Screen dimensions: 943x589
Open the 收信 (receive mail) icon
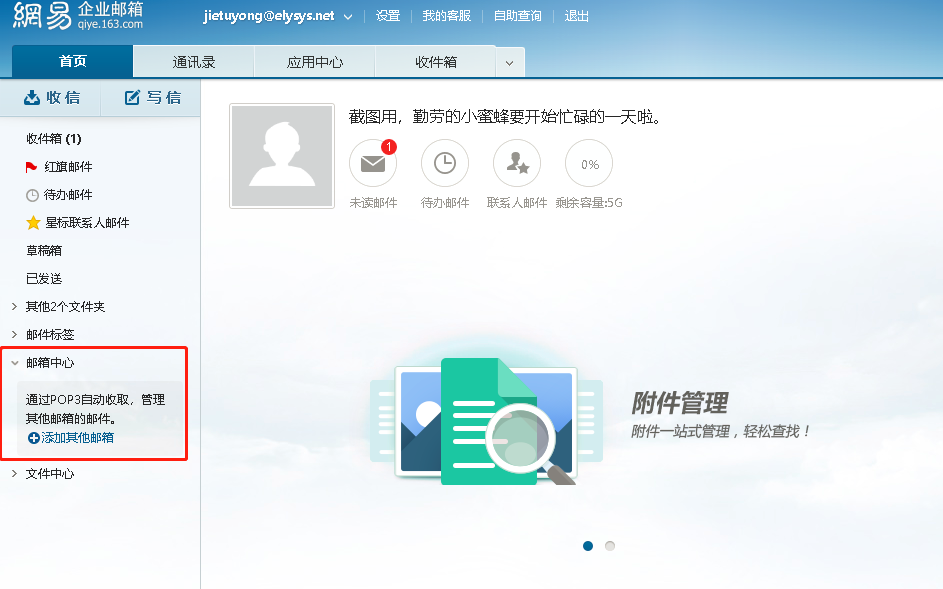52,97
